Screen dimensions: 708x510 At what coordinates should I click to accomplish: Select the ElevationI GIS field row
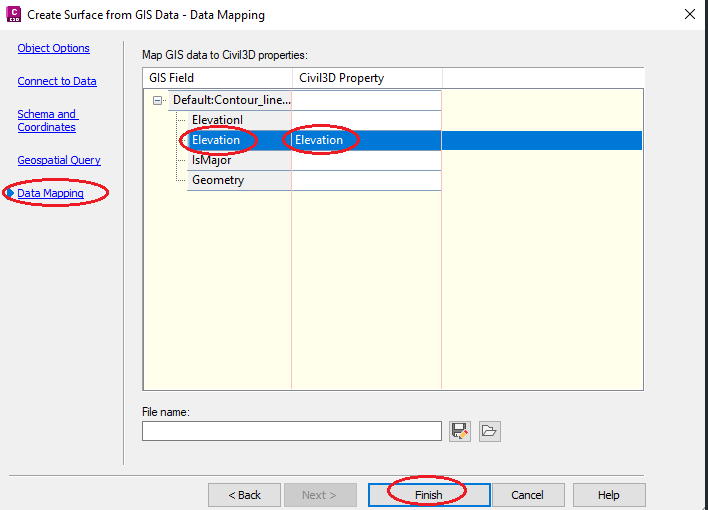tap(239, 120)
